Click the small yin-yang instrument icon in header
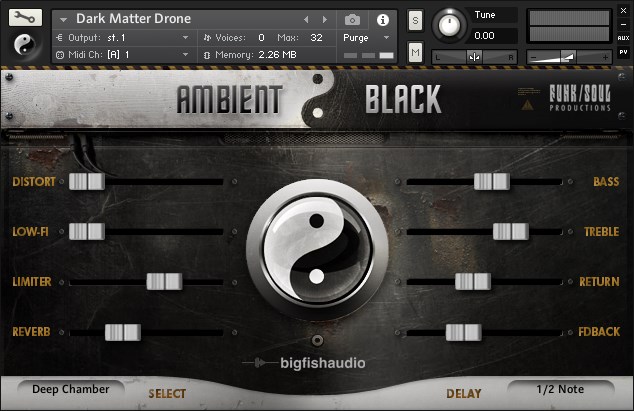Image resolution: width=634 pixels, height=411 pixels. (x=24, y=43)
